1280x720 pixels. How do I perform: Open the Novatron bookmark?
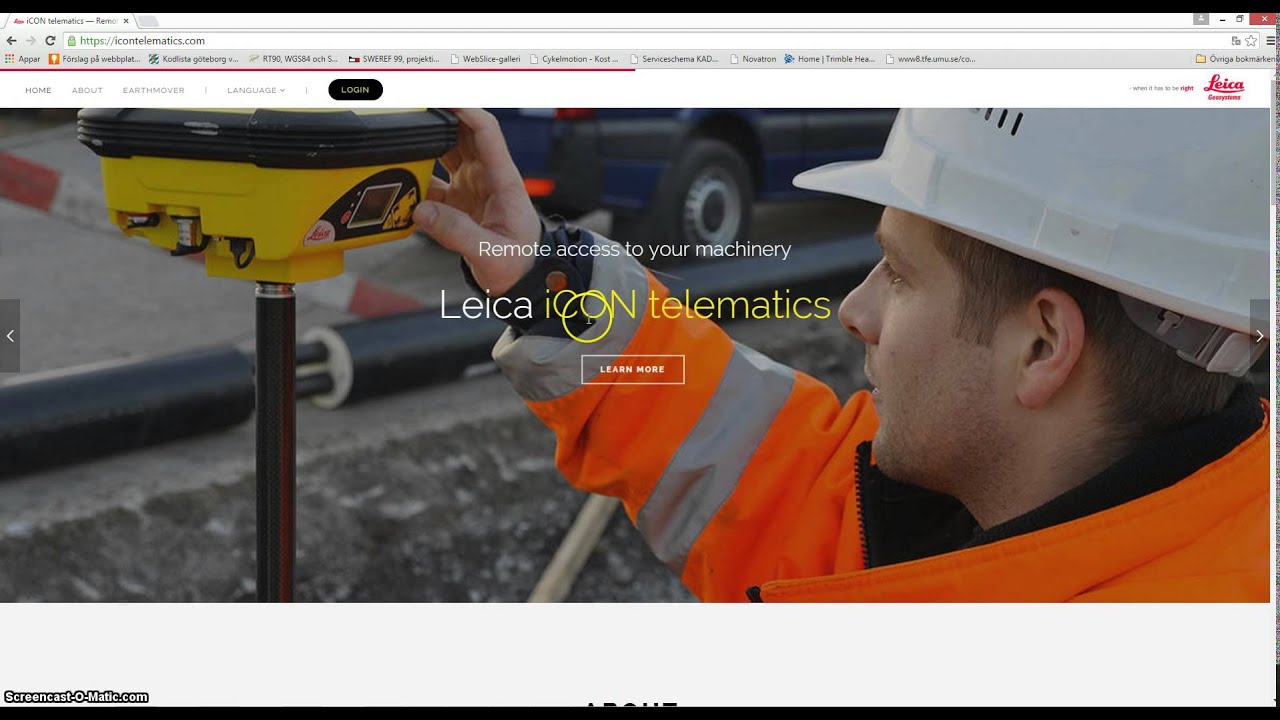pos(753,59)
